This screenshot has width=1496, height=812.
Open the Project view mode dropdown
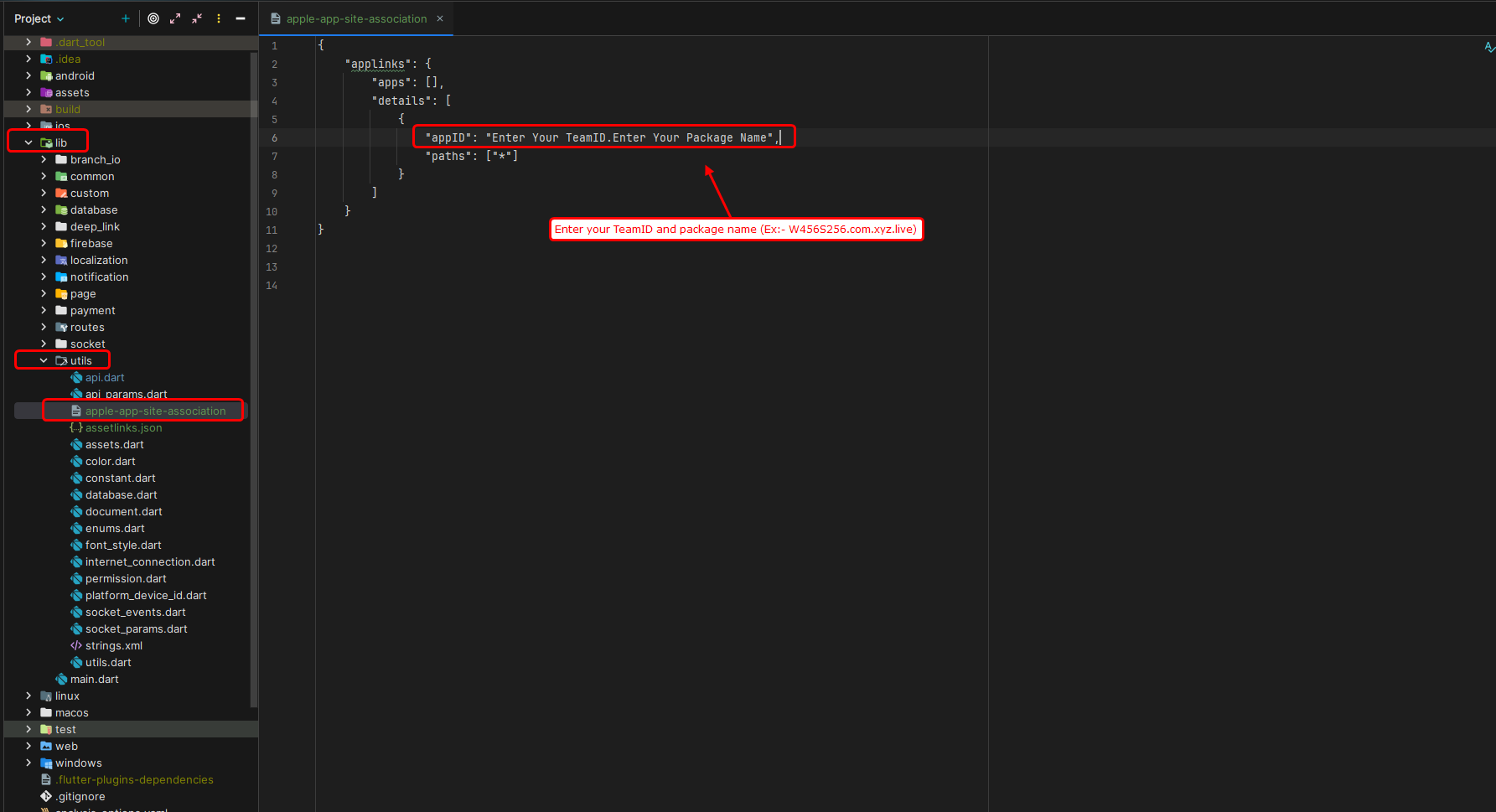[38, 18]
